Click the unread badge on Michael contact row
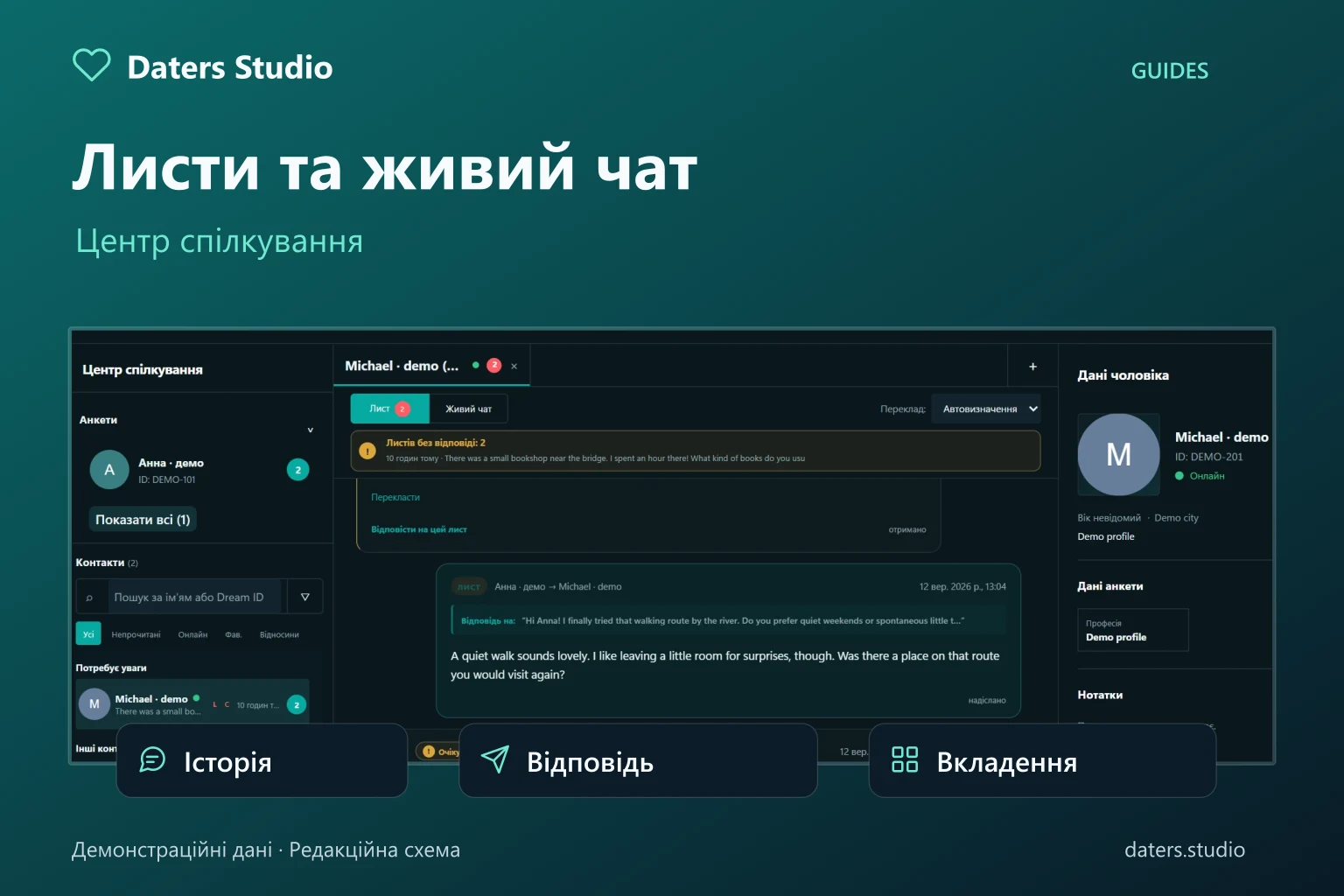The image size is (1344, 896). [297, 704]
